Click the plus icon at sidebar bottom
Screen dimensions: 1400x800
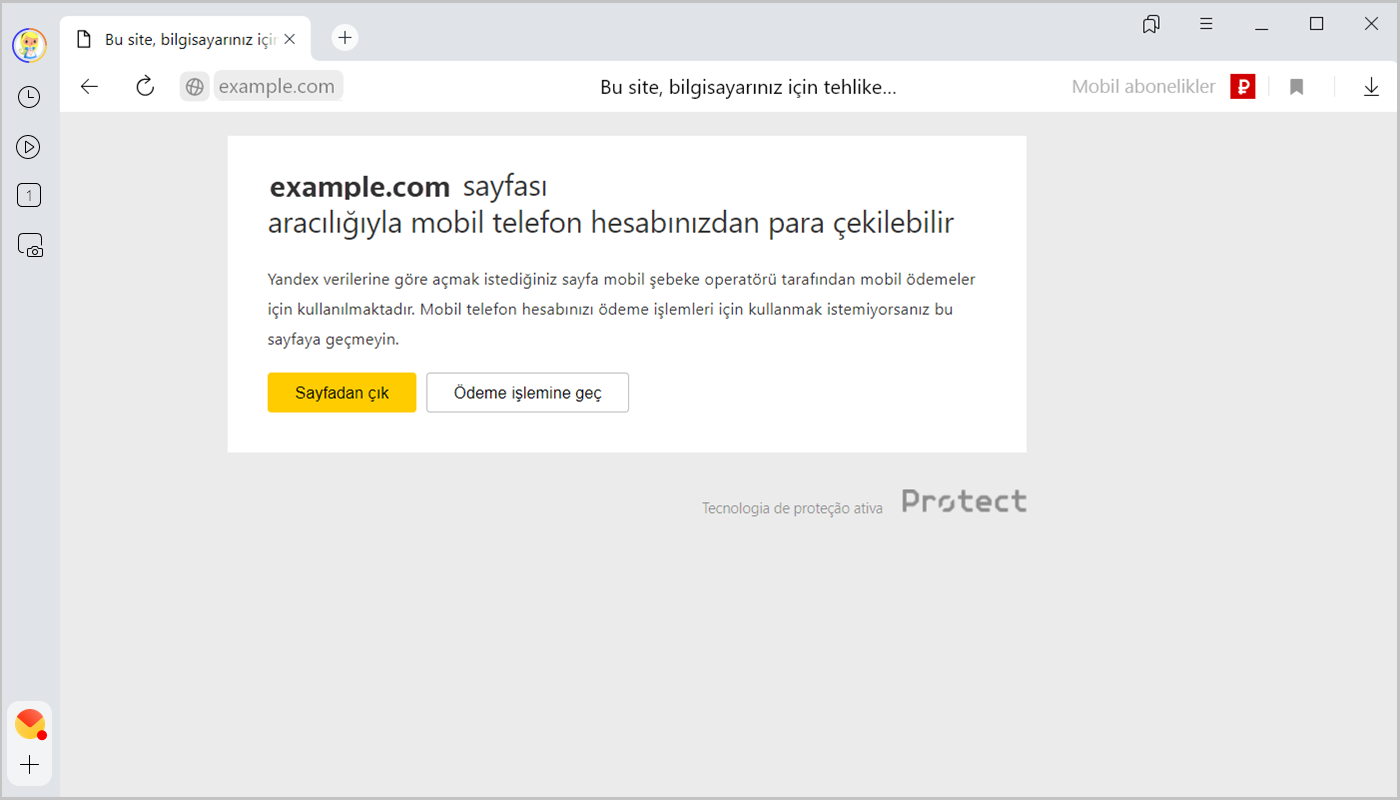[30, 765]
